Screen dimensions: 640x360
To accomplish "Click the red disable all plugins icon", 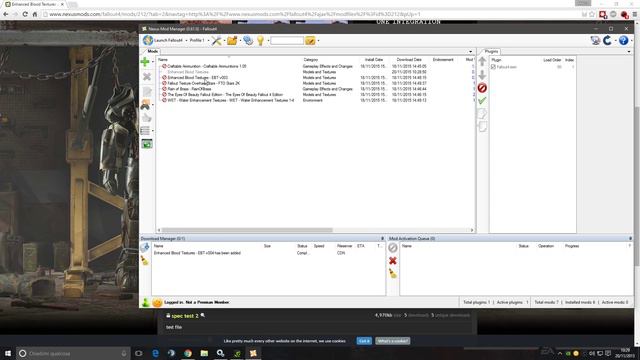I will pyautogui.click(x=482, y=88).
